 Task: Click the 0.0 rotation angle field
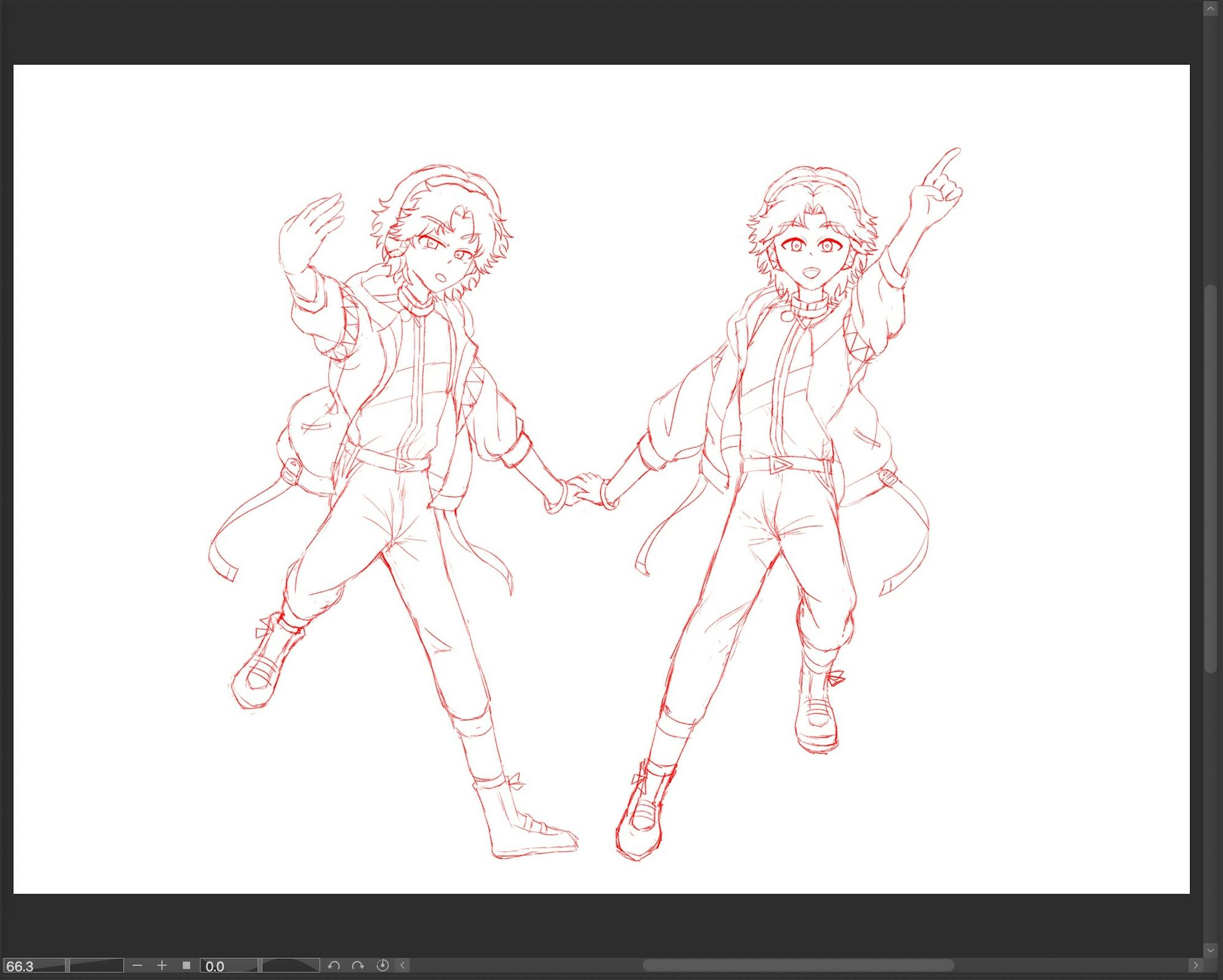point(228,966)
